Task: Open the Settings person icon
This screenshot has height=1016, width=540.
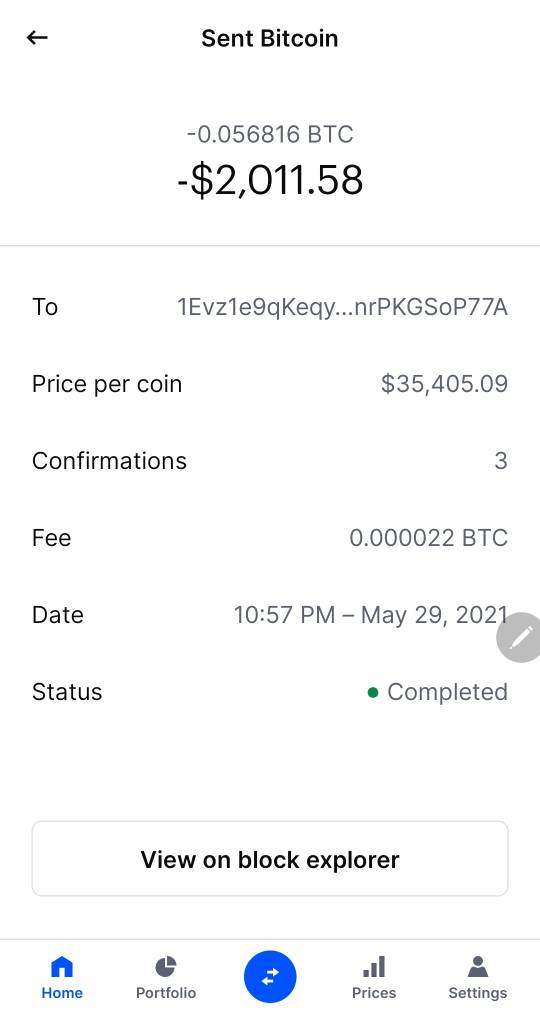Action: click(x=478, y=967)
